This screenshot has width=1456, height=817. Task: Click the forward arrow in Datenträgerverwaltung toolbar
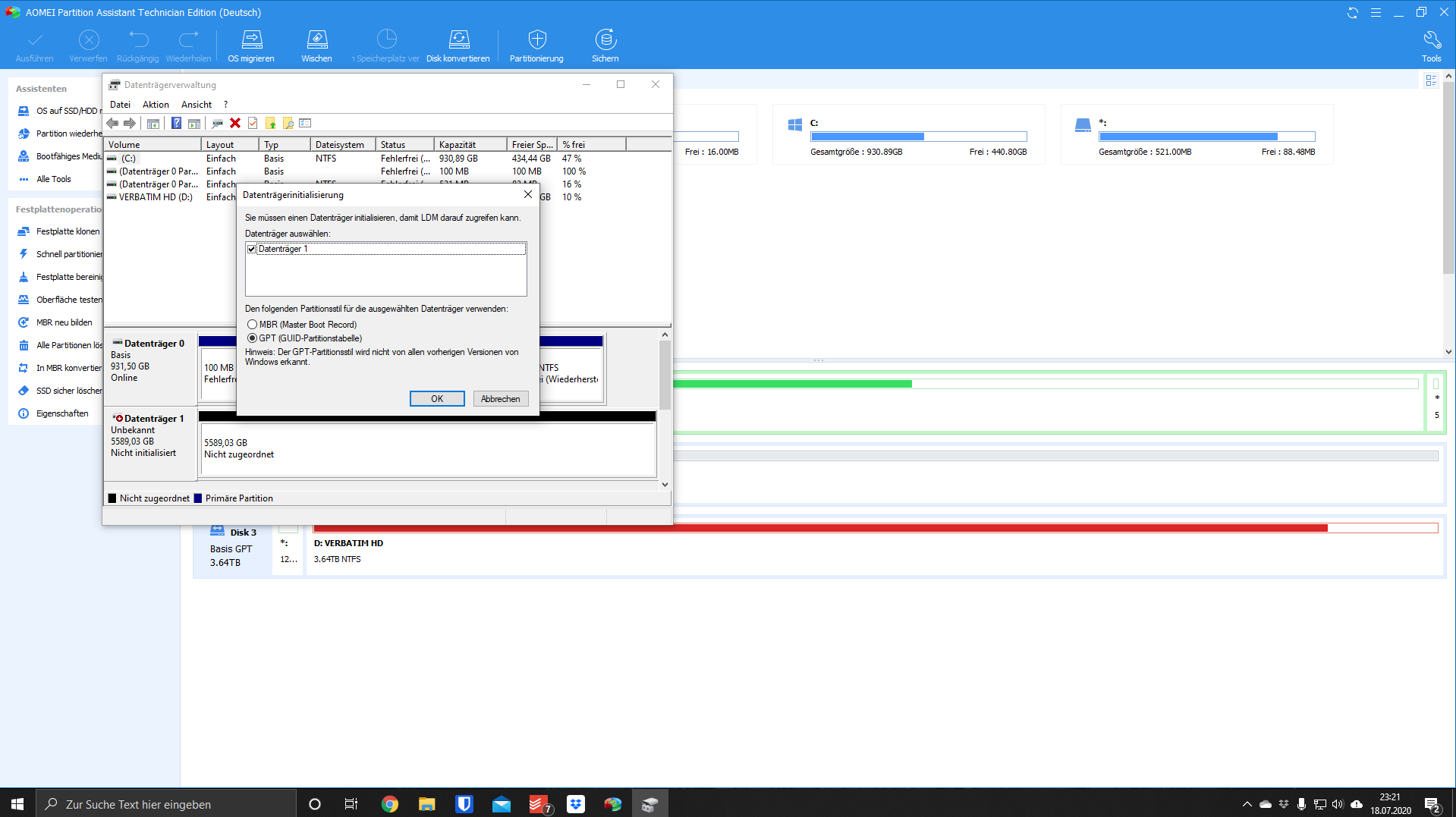[x=130, y=124]
